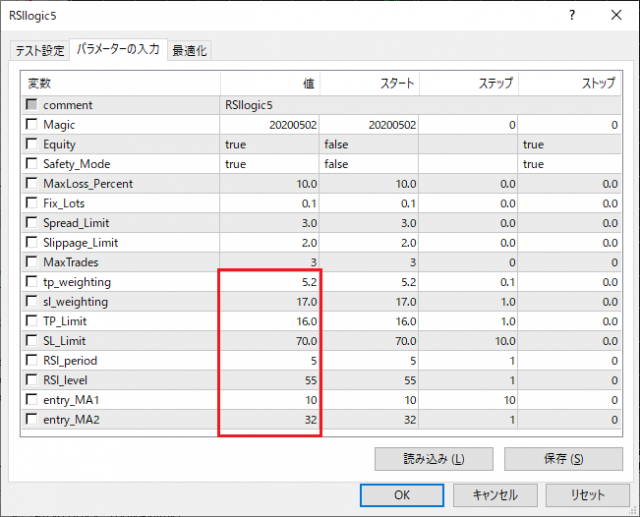Click the ストップ column header
This screenshot has height=517, width=640.
(570, 84)
